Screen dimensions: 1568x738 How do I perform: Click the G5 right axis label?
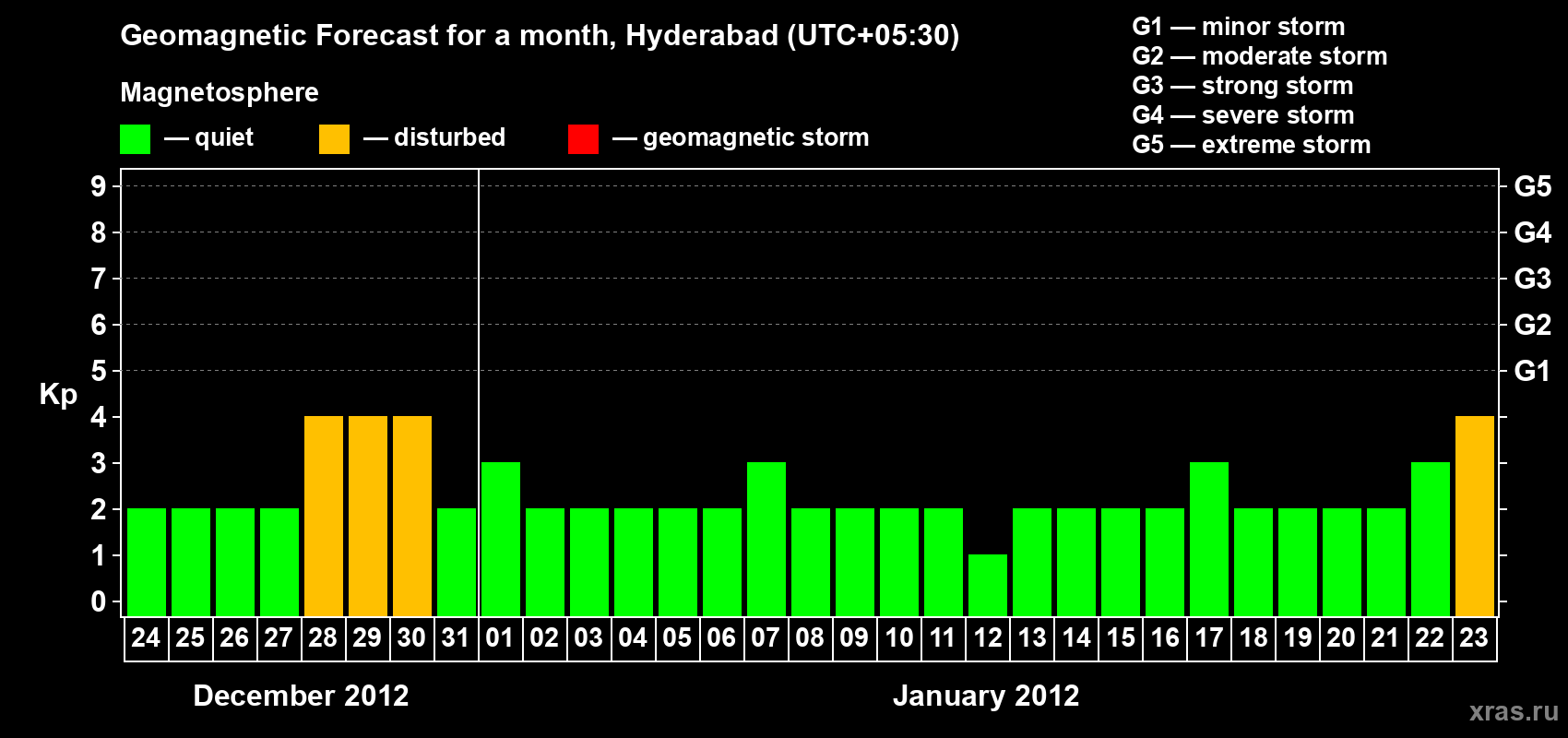1533,187
